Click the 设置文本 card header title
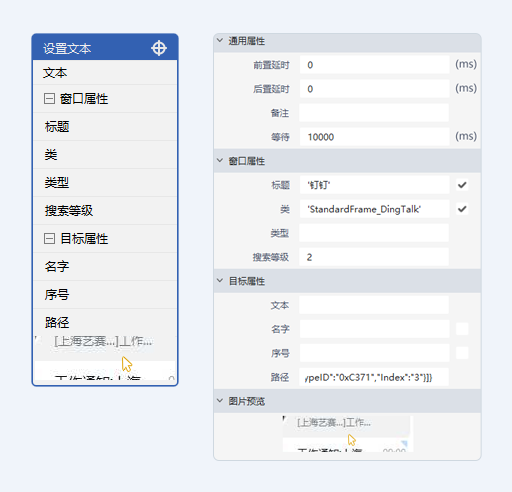 [67, 49]
